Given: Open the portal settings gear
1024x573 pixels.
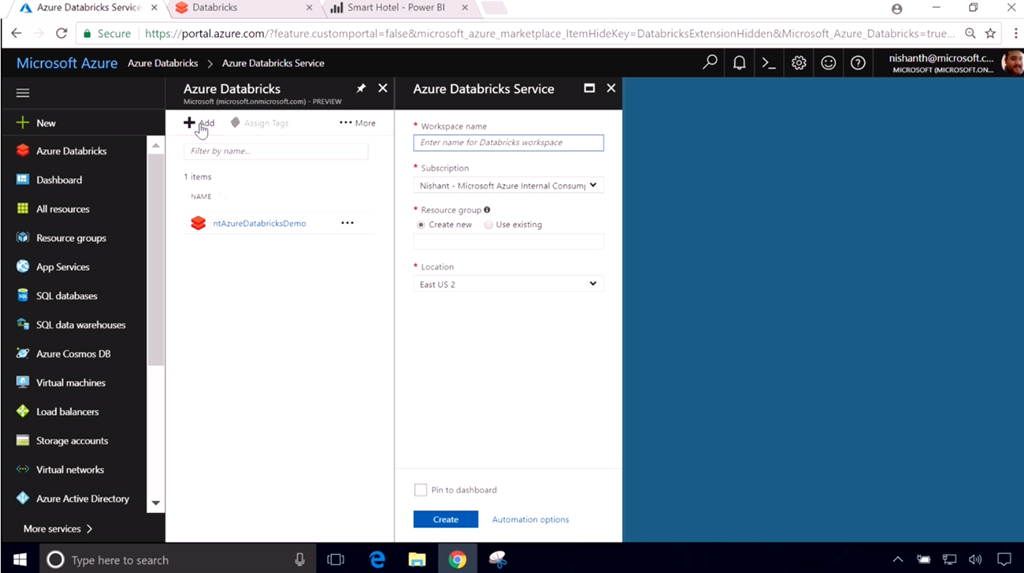Looking at the screenshot, I should pos(799,63).
